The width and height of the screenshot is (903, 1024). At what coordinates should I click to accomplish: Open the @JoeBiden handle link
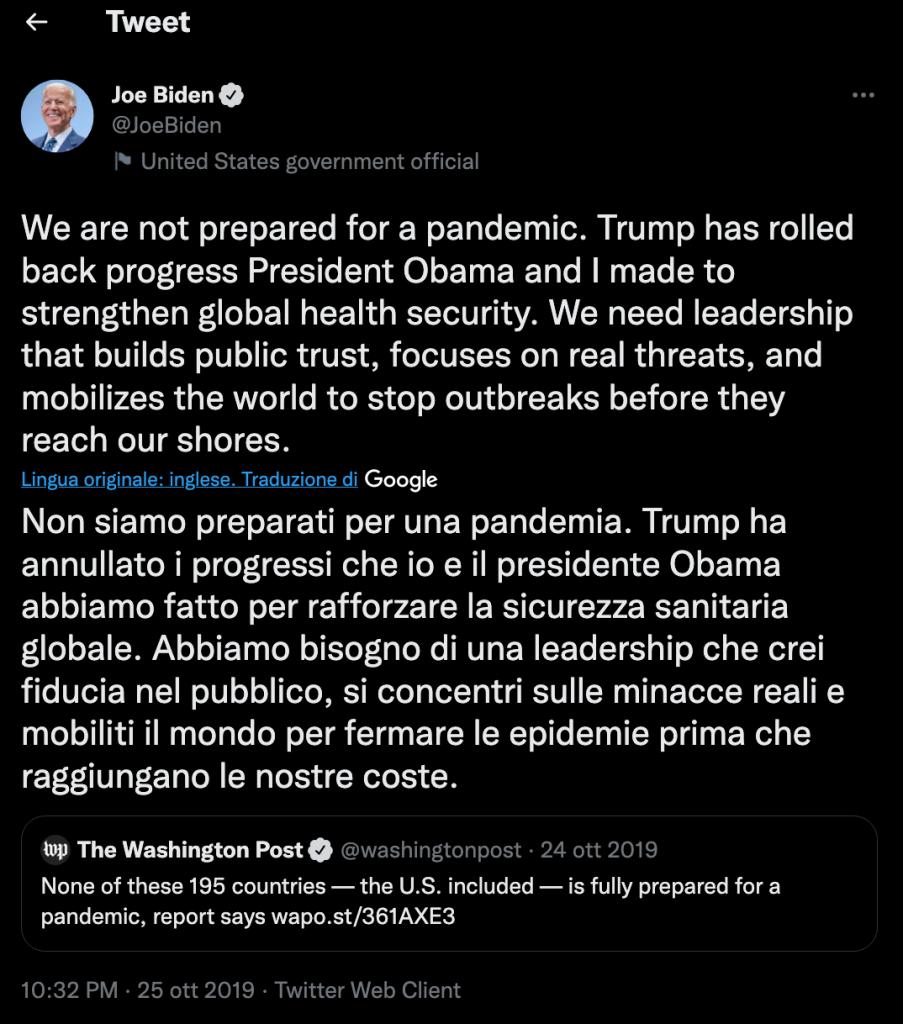(x=166, y=125)
